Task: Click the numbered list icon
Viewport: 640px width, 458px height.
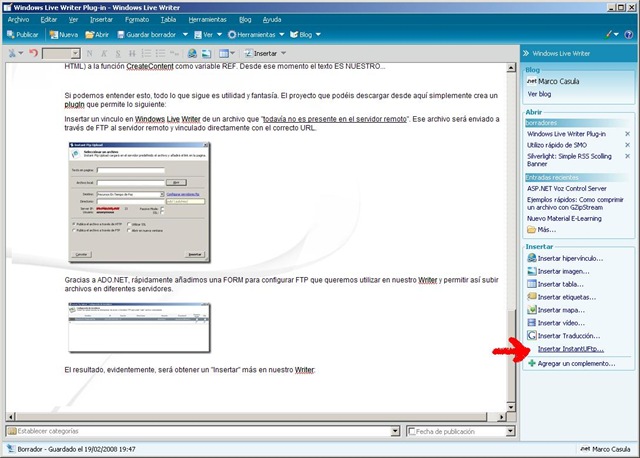Action: 146,53
